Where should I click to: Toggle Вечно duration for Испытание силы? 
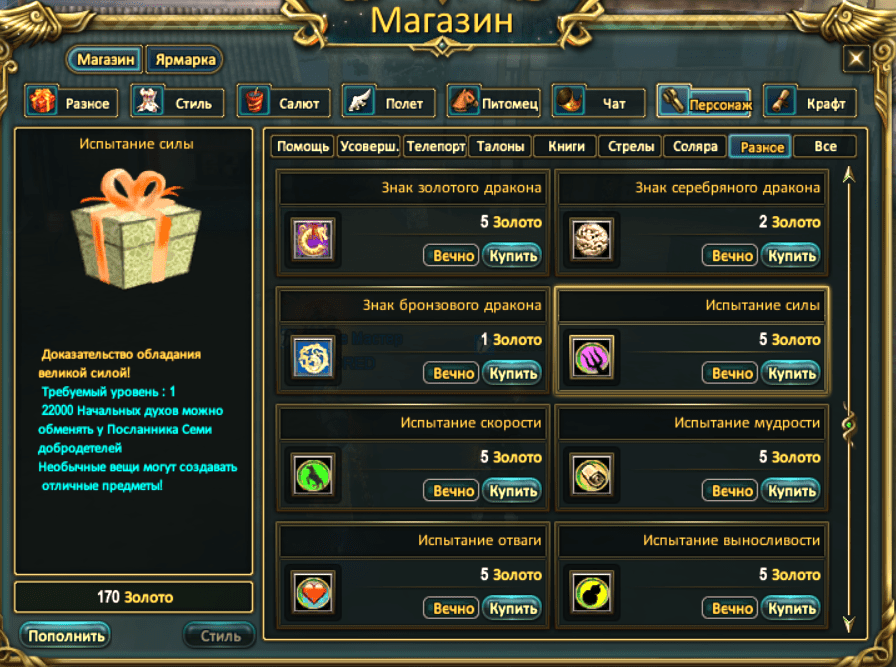click(730, 373)
